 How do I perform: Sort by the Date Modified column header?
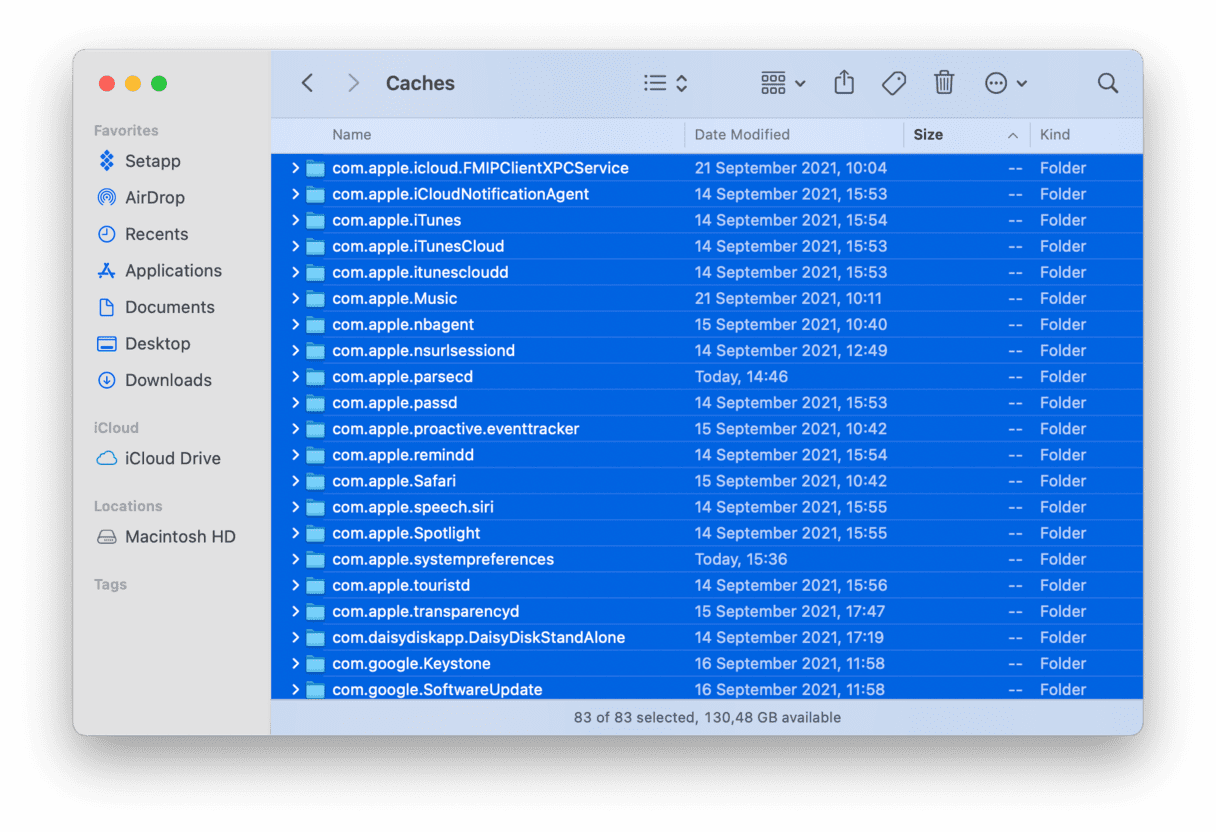tap(742, 135)
